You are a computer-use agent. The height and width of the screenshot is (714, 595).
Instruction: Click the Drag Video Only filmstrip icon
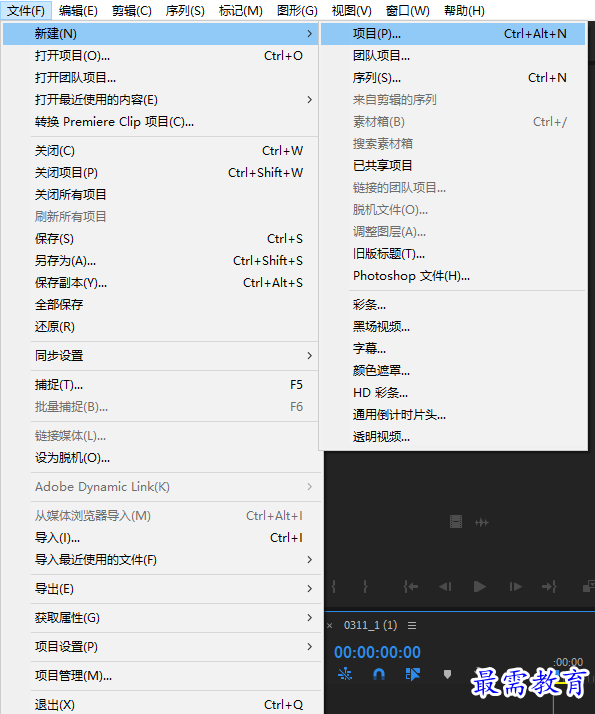click(x=456, y=522)
